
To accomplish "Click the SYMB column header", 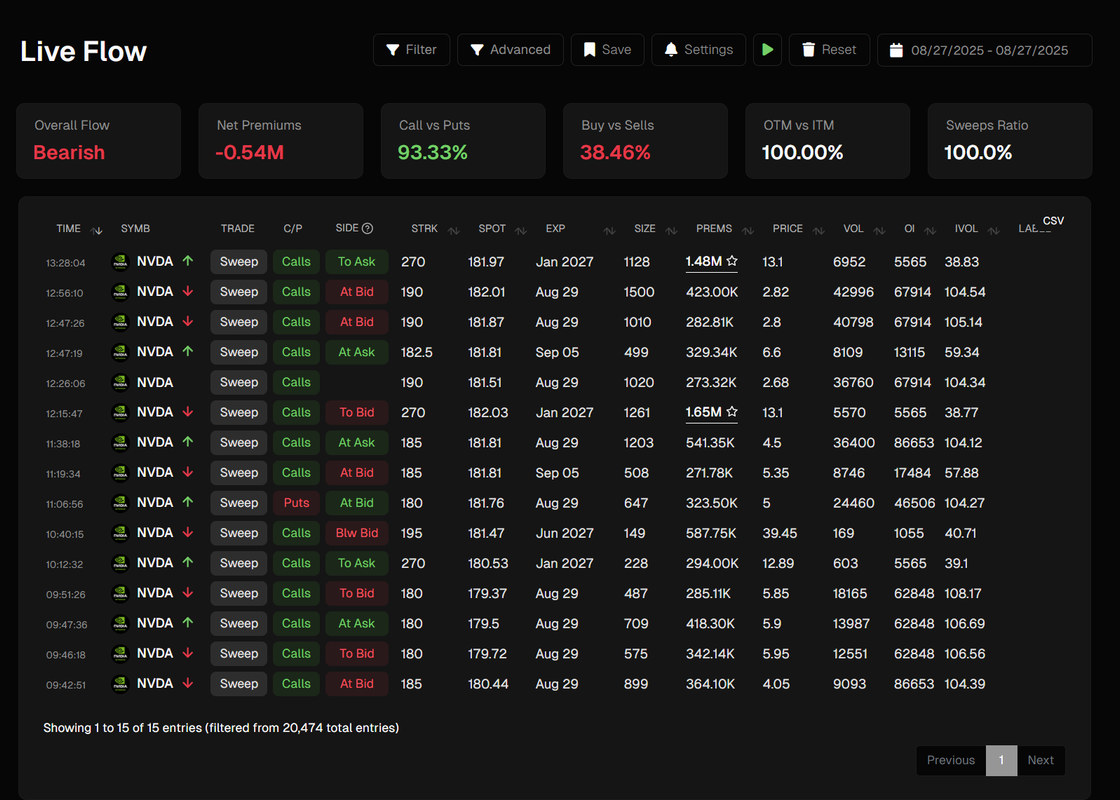I will click(135, 229).
